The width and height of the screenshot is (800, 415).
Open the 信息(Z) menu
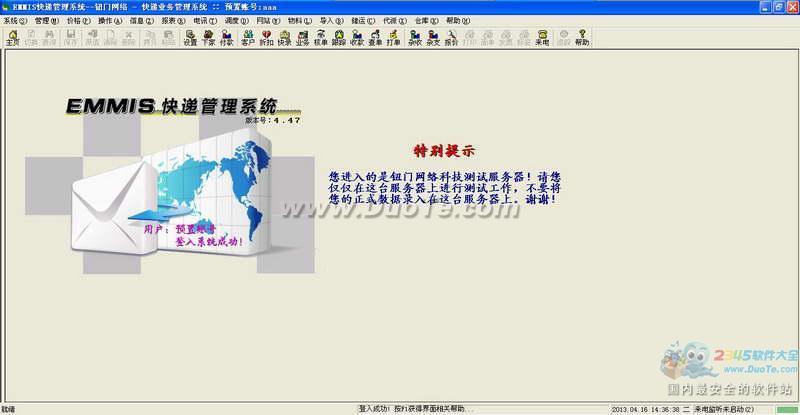pyautogui.click(x=142, y=21)
